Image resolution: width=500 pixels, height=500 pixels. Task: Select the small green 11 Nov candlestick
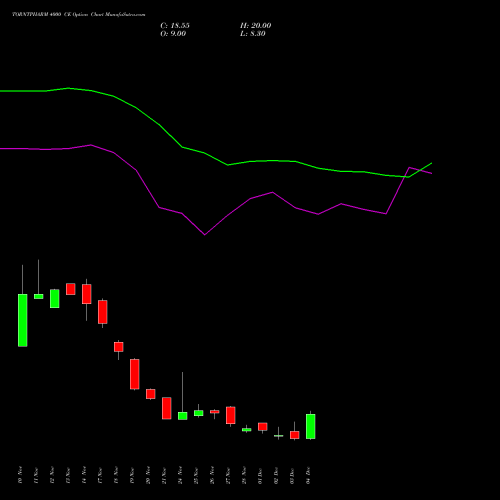click(39, 296)
